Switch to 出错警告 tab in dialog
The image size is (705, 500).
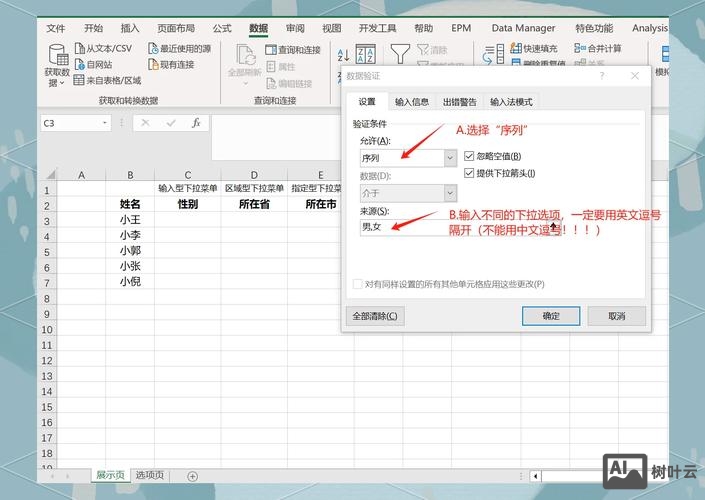(460, 102)
